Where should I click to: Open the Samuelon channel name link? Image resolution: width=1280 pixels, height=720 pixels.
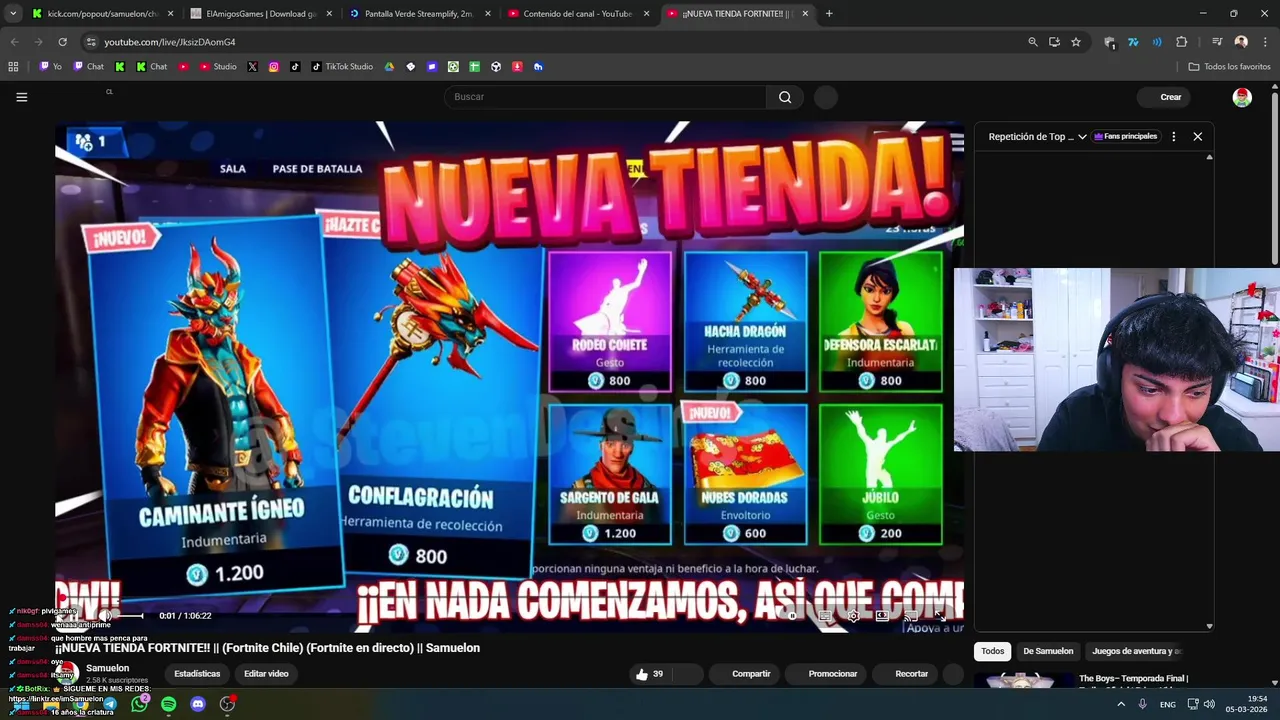click(107, 668)
